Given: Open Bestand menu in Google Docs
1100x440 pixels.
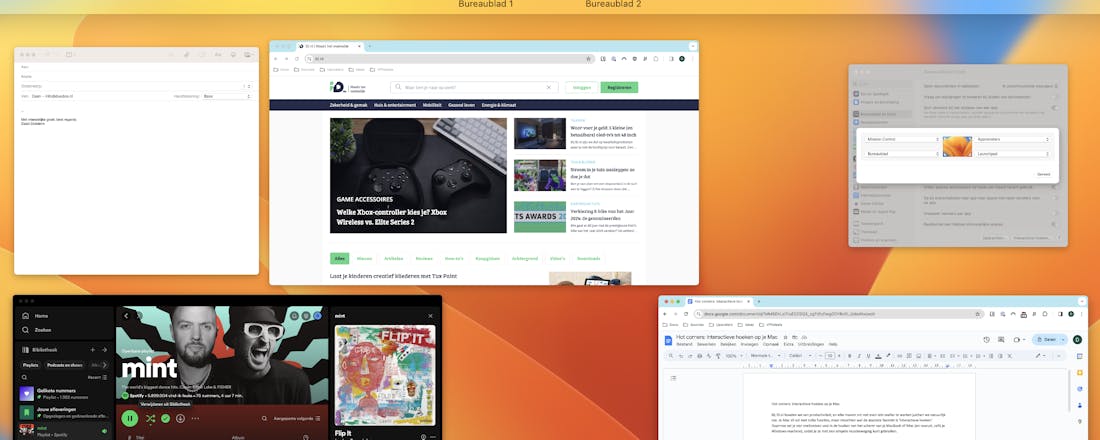Looking at the screenshot, I should 684,344.
